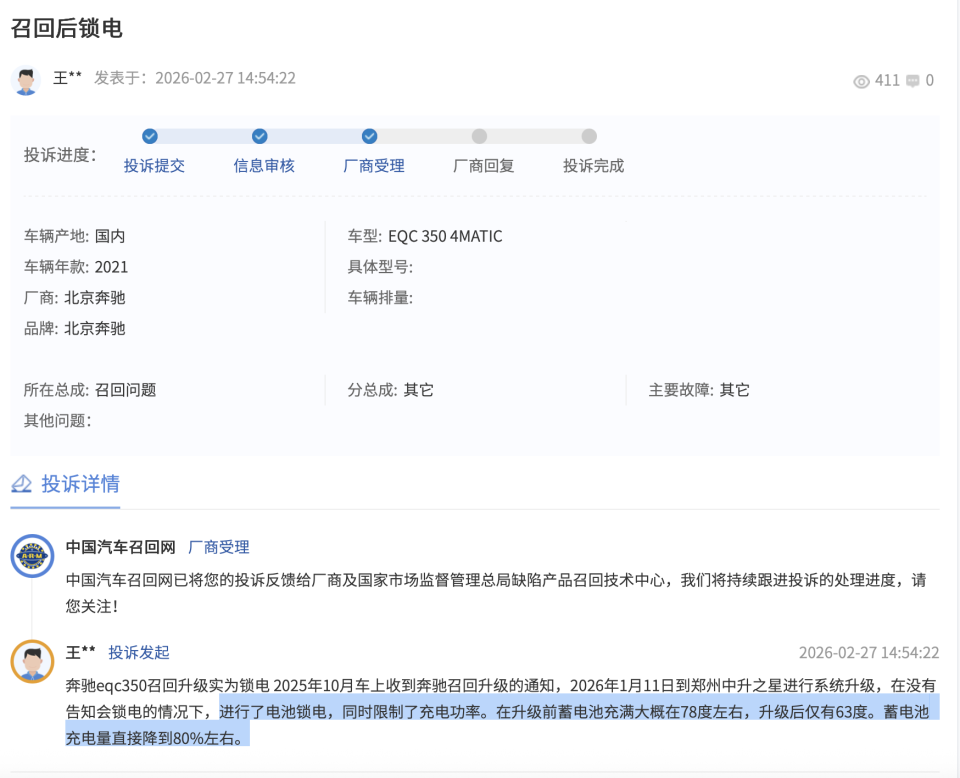
Task: Click the 车型 value EQC 350 4MATIC
Action: pos(445,236)
